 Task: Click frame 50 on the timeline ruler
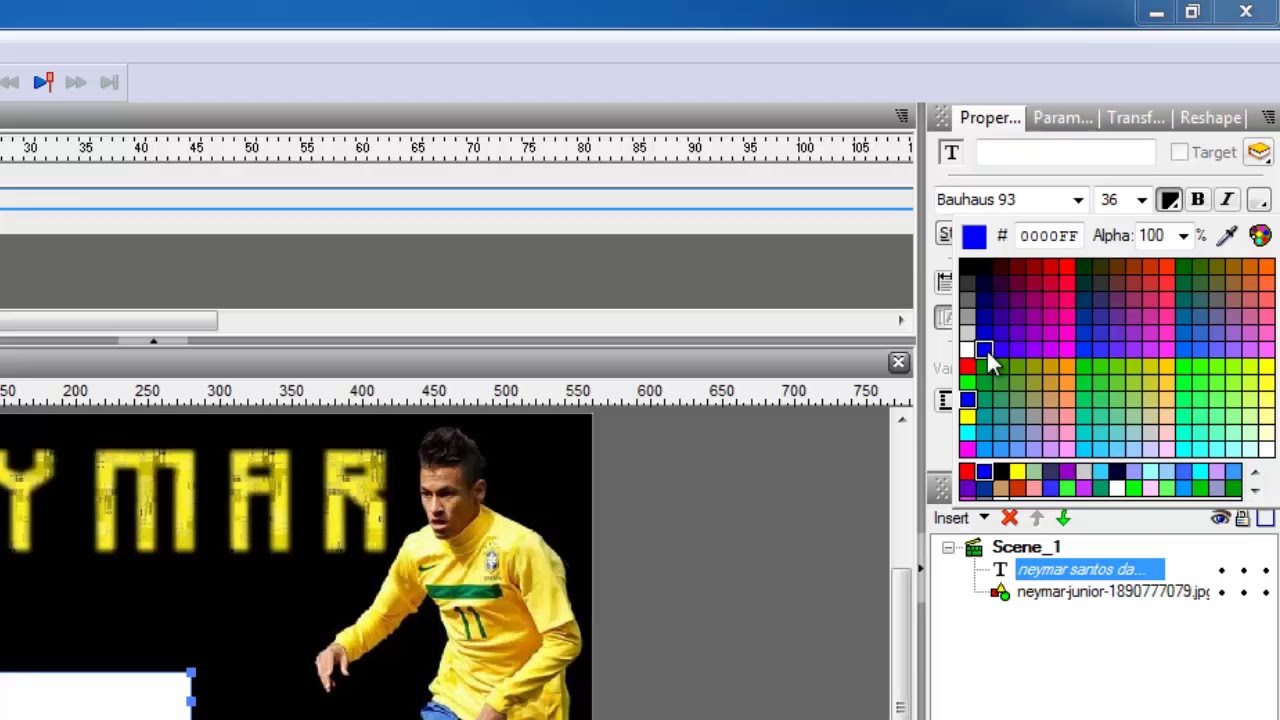(251, 148)
